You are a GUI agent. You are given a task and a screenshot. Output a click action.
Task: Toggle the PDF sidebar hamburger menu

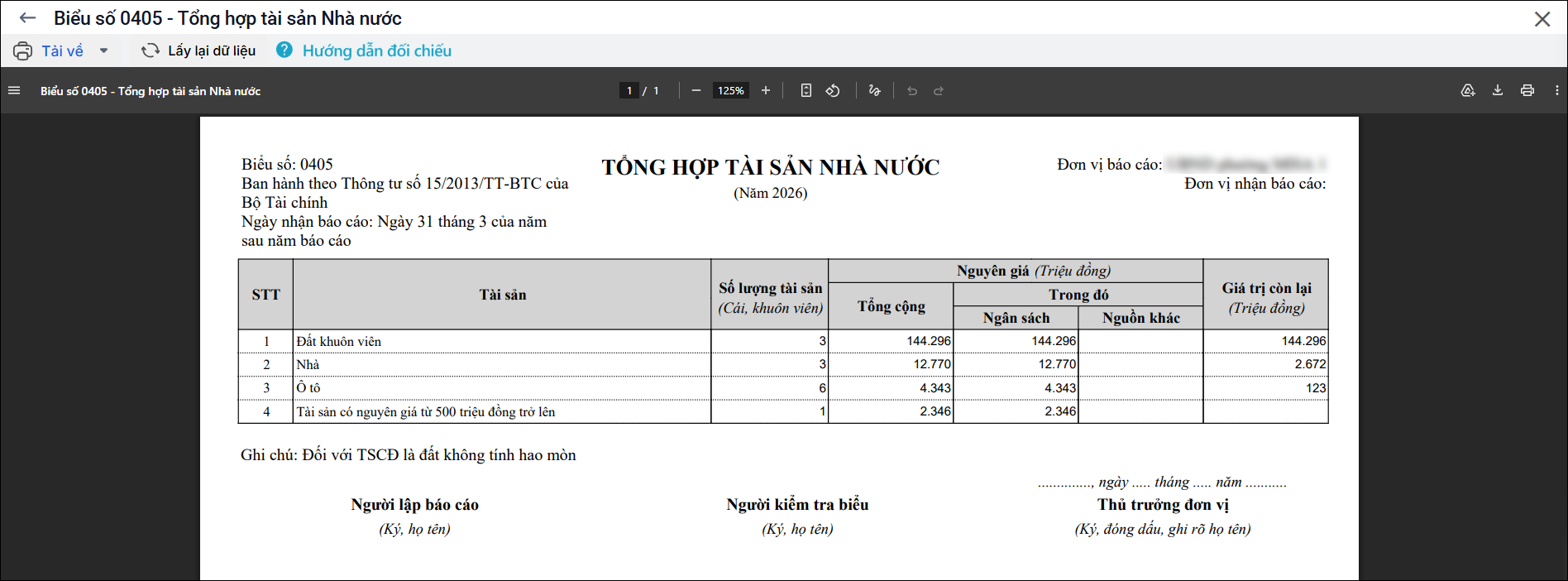tap(14, 91)
